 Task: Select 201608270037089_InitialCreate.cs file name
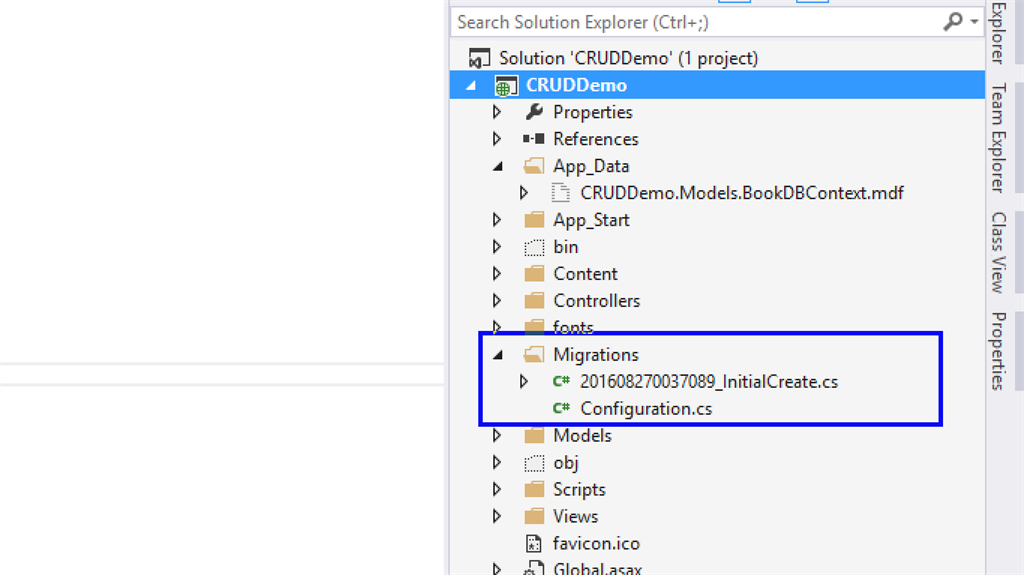tap(709, 382)
